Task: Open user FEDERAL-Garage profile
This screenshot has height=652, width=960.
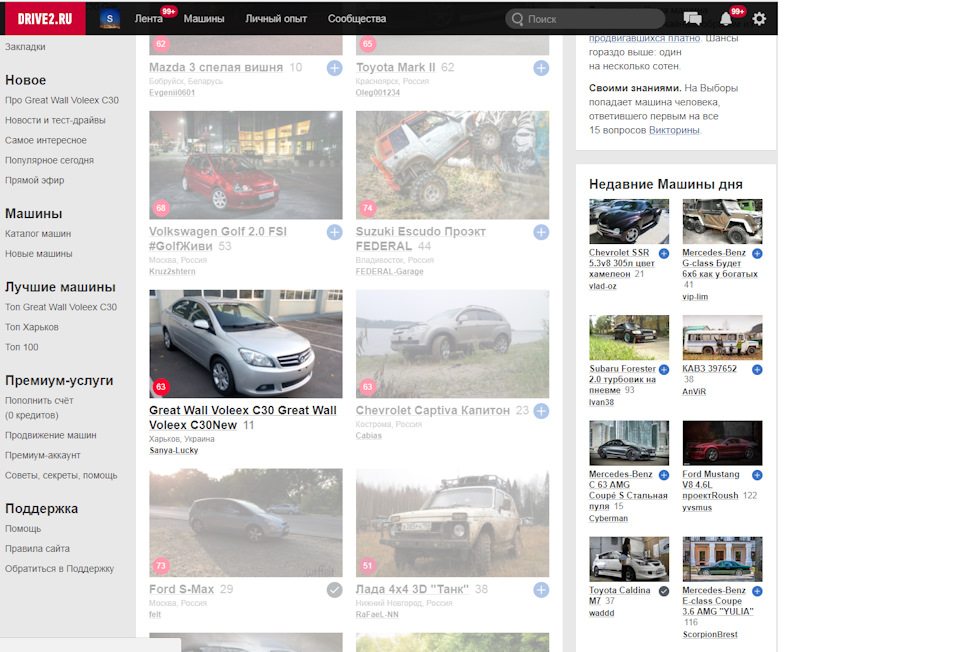Action: pyautogui.click(x=389, y=271)
